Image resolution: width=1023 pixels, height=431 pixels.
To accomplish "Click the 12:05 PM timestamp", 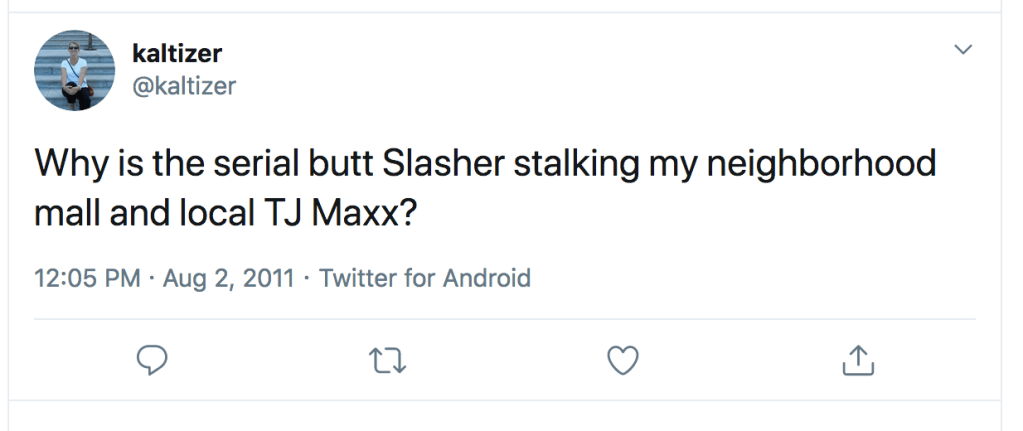I will (x=88, y=277).
